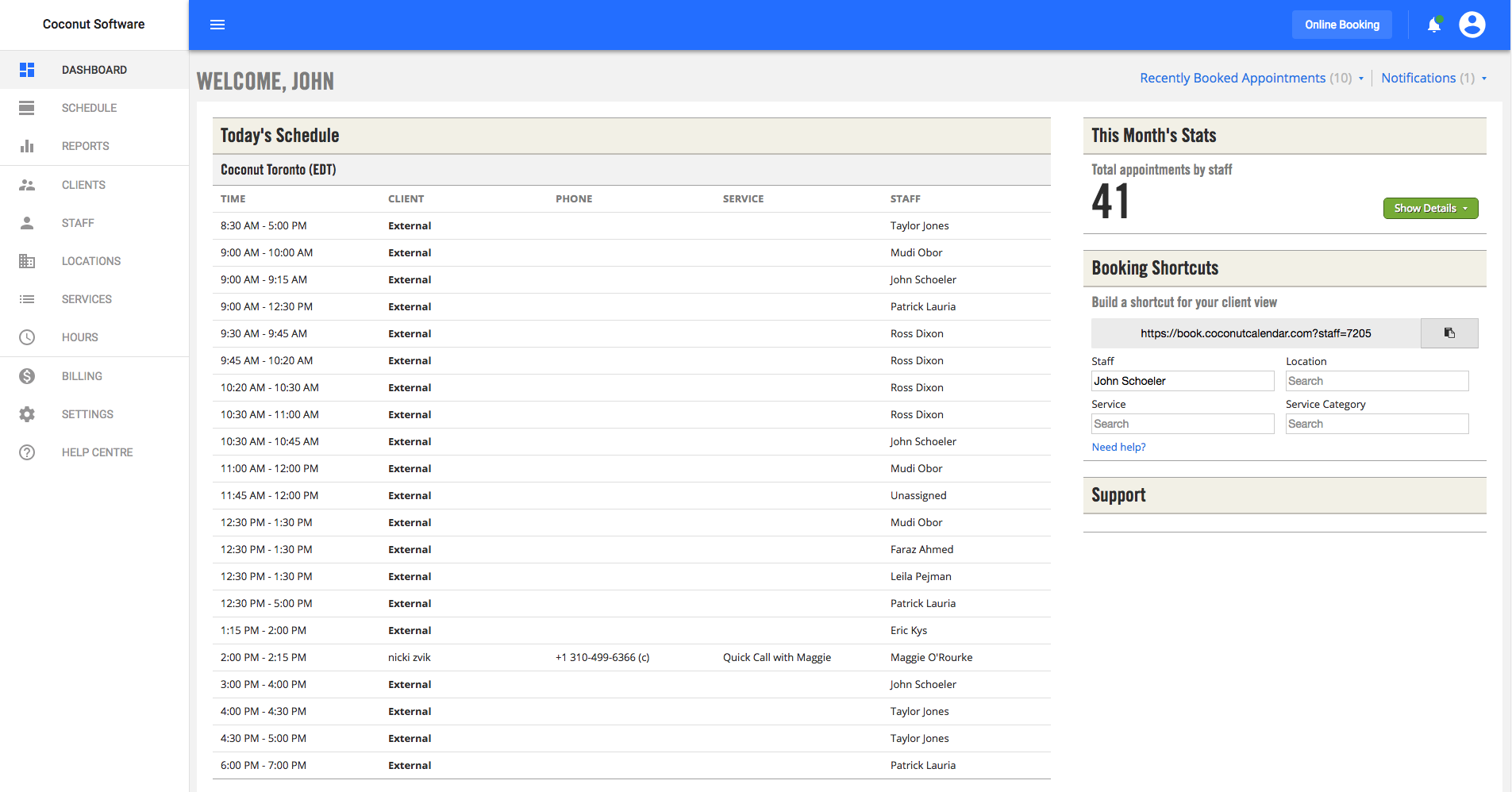The height and width of the screenshot is (792, 1512).
Task: Click the Coconut Software logo text
Action: click(x=94, y=25)
